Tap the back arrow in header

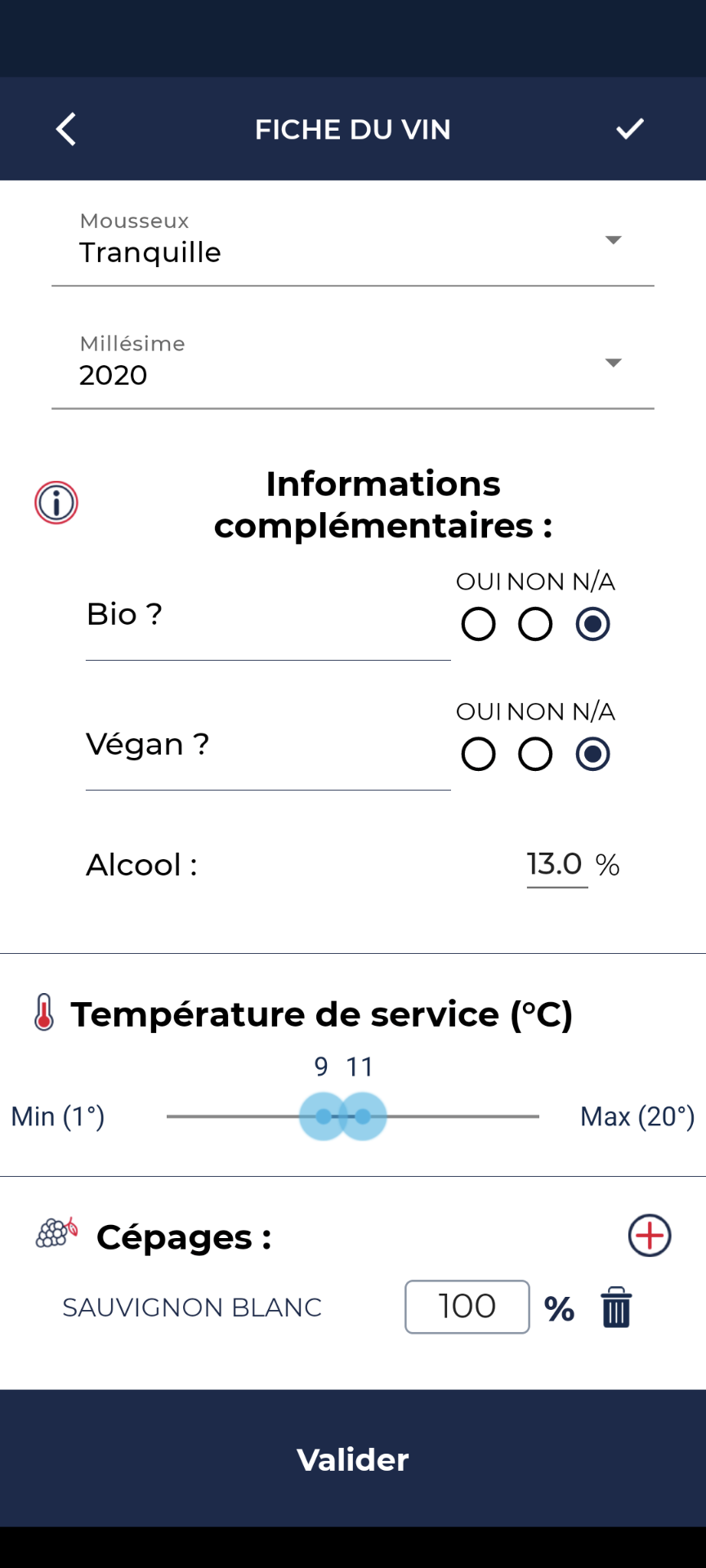(66, 129)
